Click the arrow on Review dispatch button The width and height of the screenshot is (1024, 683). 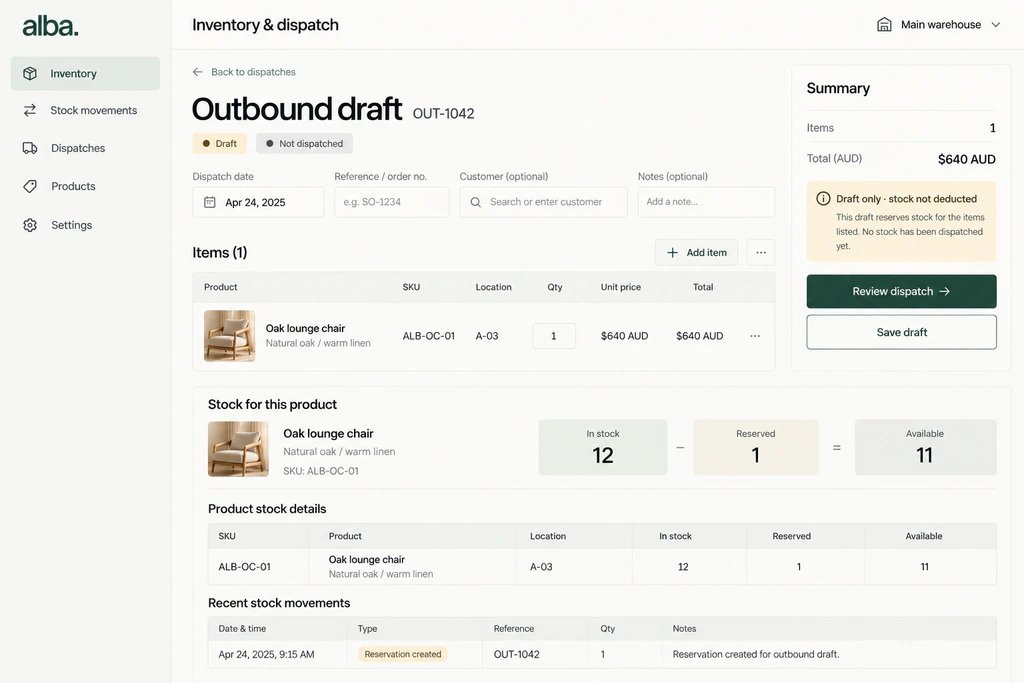pyautogui.click(x=944, y=291)
